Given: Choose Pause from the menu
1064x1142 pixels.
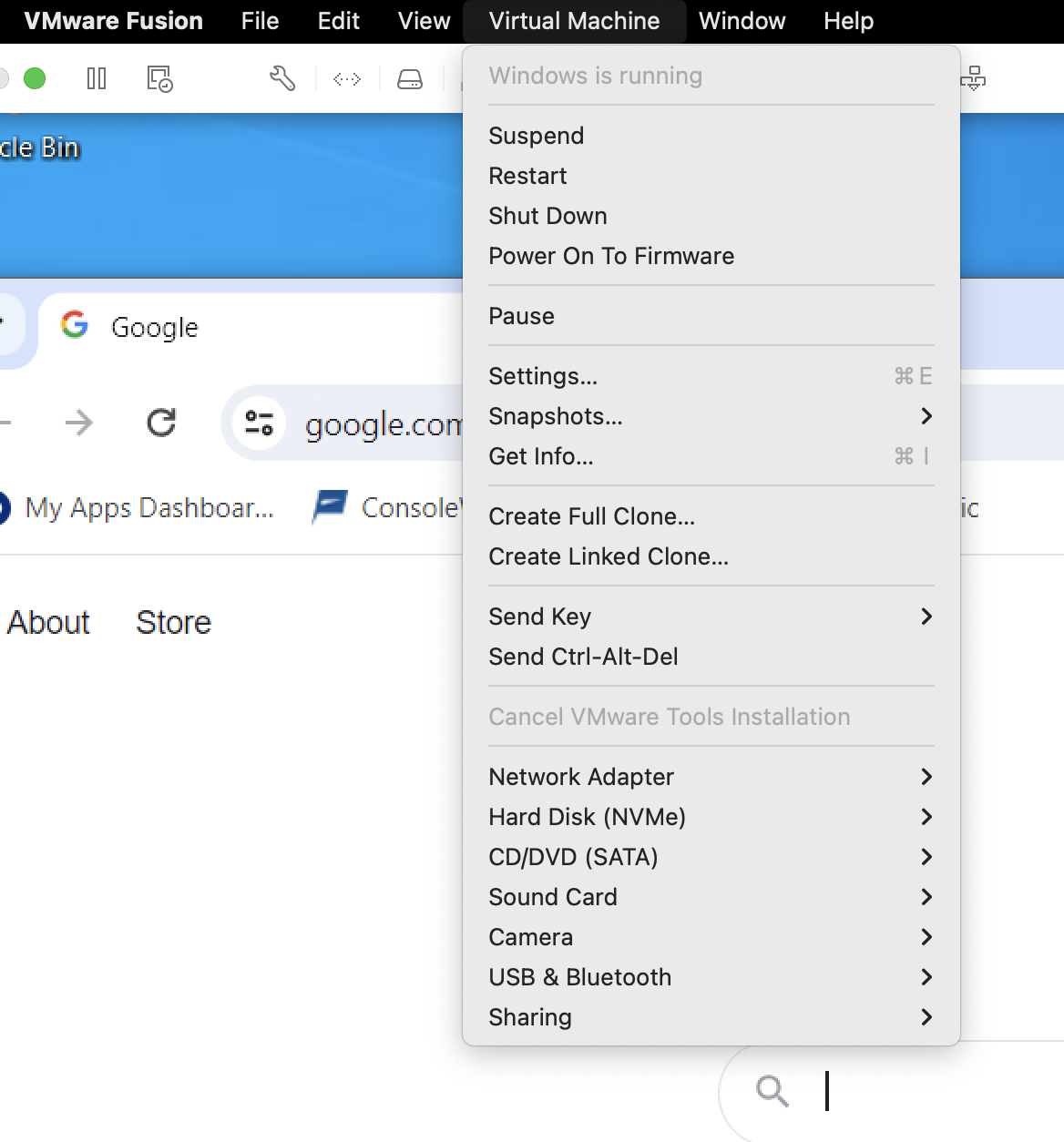Looking at the screenshot, I should (x=711, y=316).
